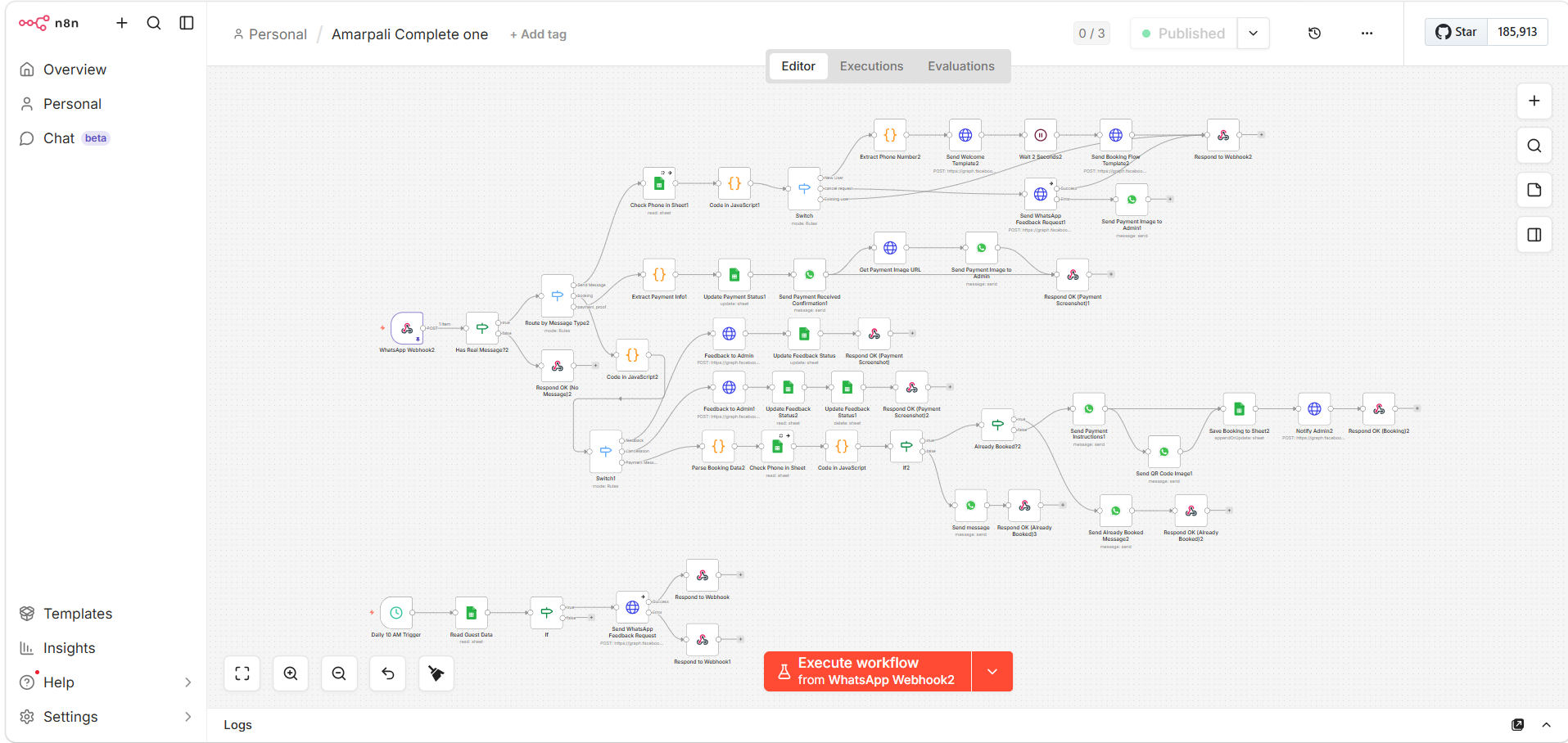
Task: Click the zoom out canvas button
Action: click(339, 673)
